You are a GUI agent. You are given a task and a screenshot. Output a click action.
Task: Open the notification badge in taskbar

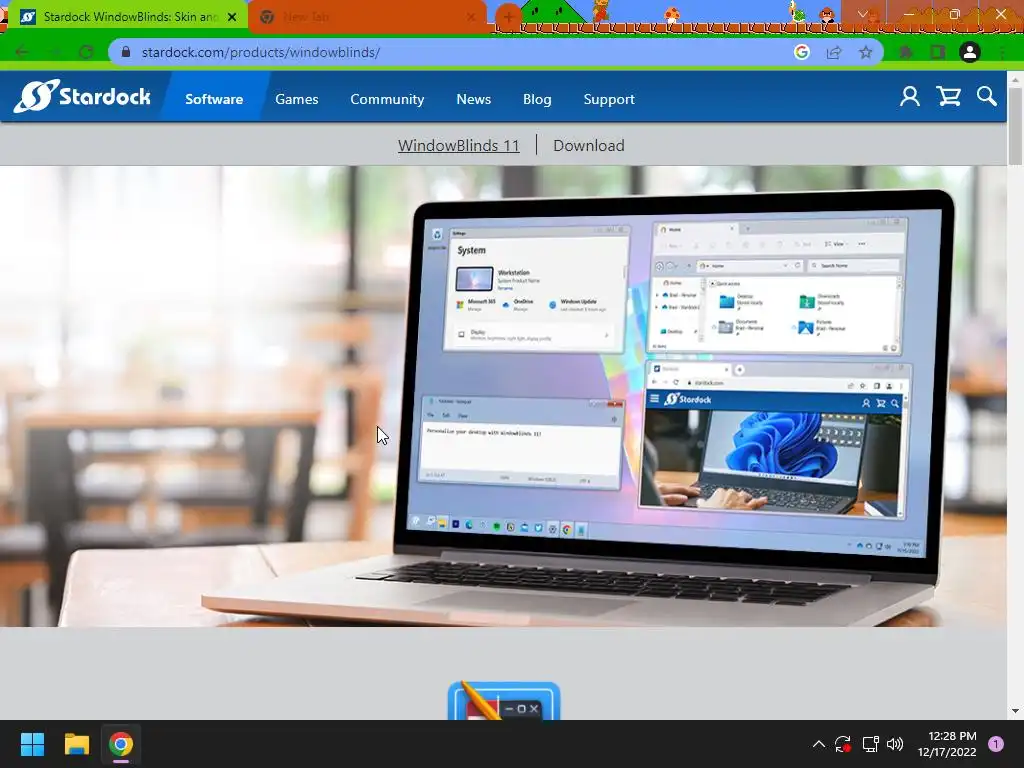tap(996, 744)
